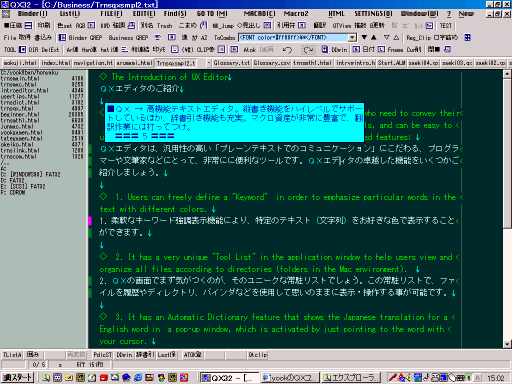Click the icon right of Business GREP

158,38
